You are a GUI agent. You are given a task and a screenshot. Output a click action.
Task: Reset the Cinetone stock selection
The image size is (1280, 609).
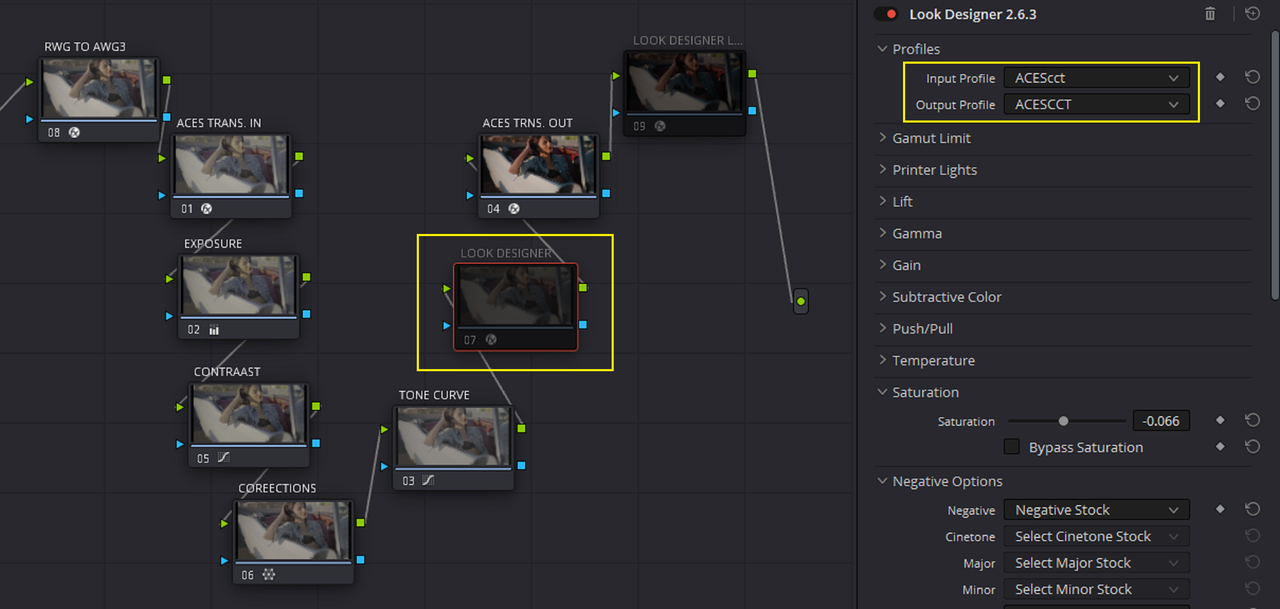point(1252,536)
